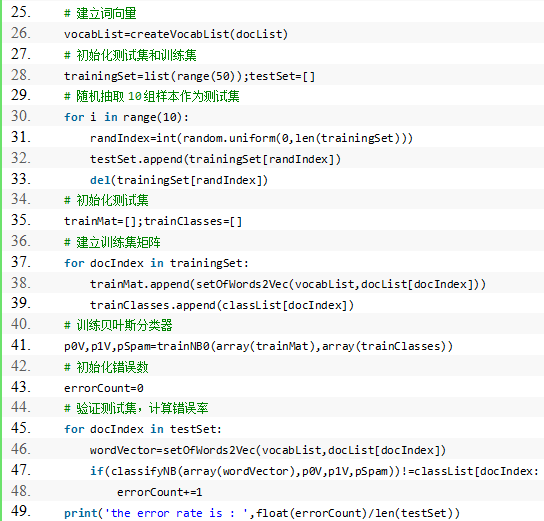Click 'p0V,p1V,pSpam=trainNB0(...' code line
The image size is (544, 521).
(x=258, y=346)
